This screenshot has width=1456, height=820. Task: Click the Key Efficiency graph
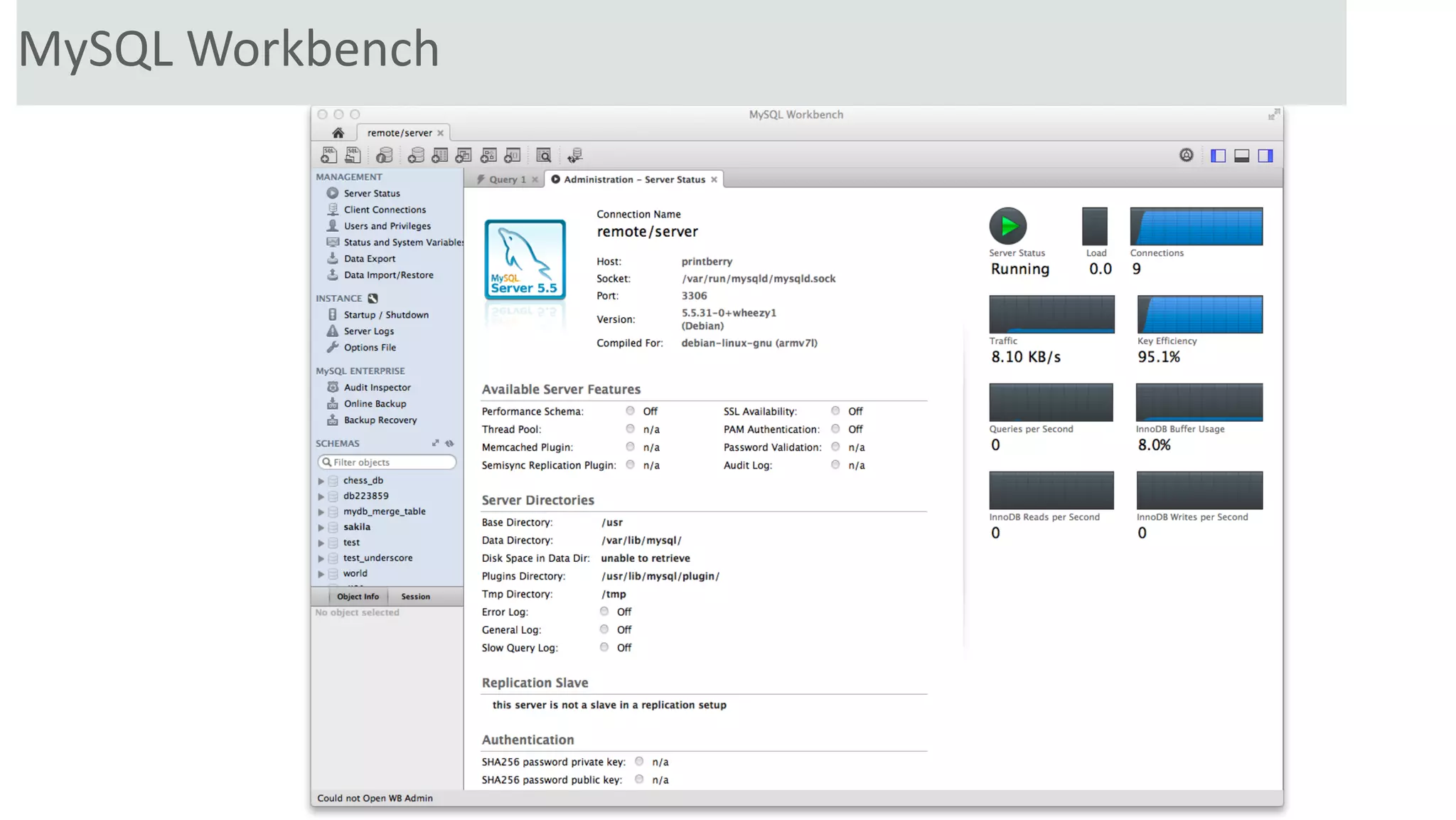click(1200, 314)
